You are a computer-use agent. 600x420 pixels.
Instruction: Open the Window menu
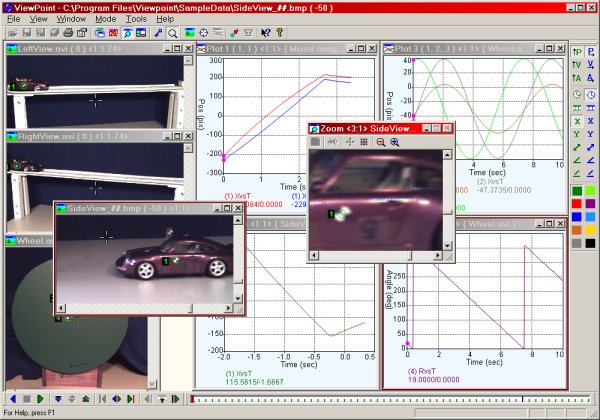click(x=71, y=19)
